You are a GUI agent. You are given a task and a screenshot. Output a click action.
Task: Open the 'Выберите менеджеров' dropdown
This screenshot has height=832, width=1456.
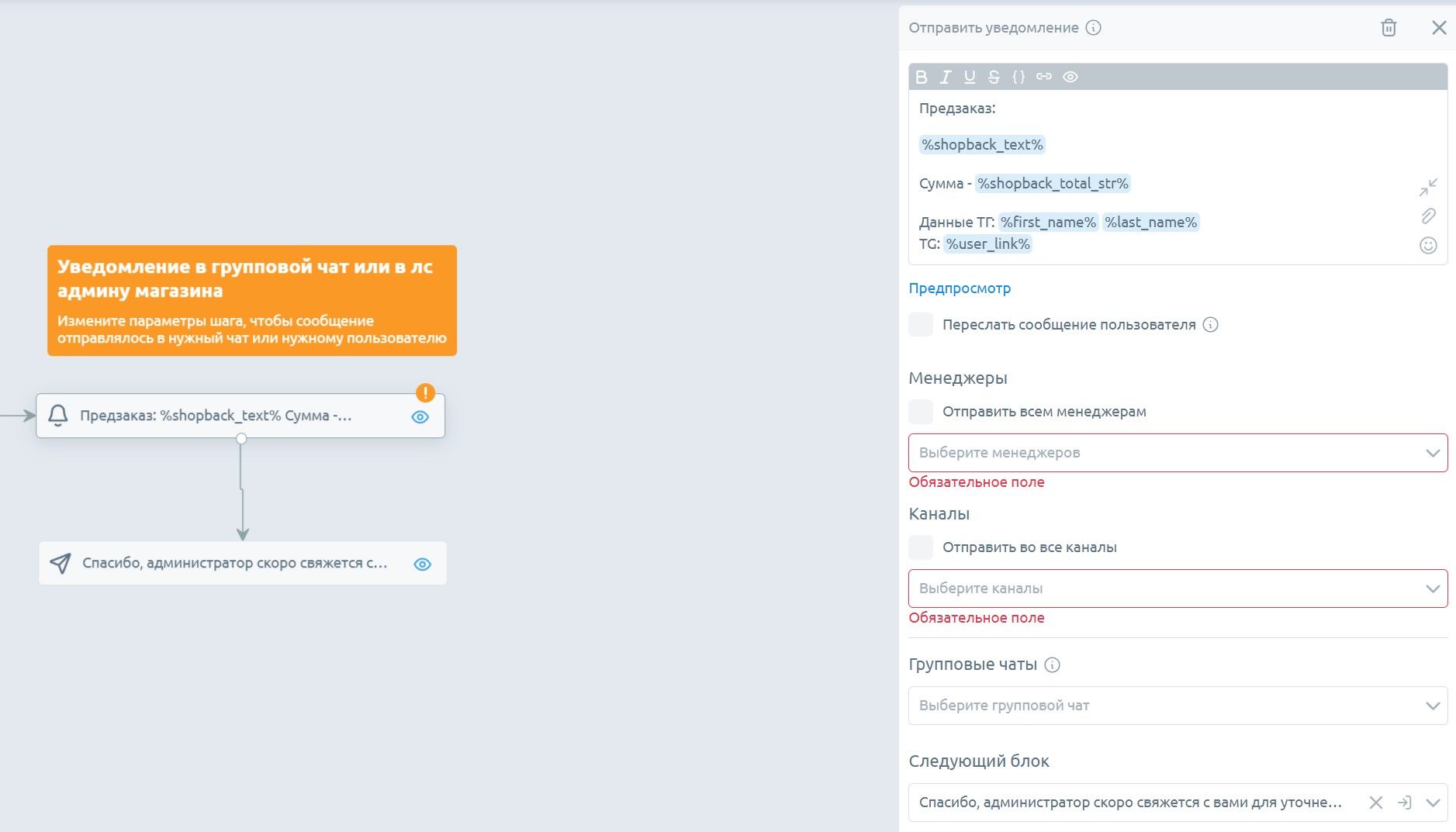[1178, 453]
